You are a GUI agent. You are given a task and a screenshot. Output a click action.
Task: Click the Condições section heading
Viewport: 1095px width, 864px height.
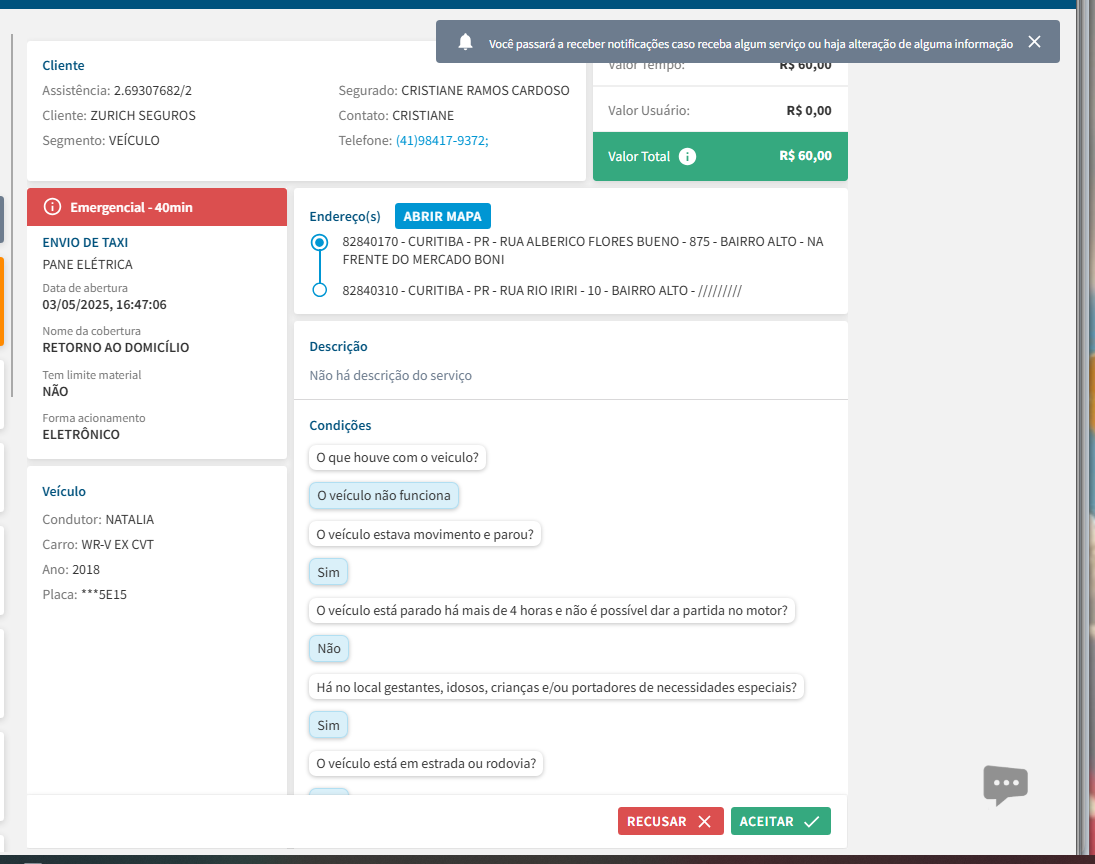(x=340, y=425)
